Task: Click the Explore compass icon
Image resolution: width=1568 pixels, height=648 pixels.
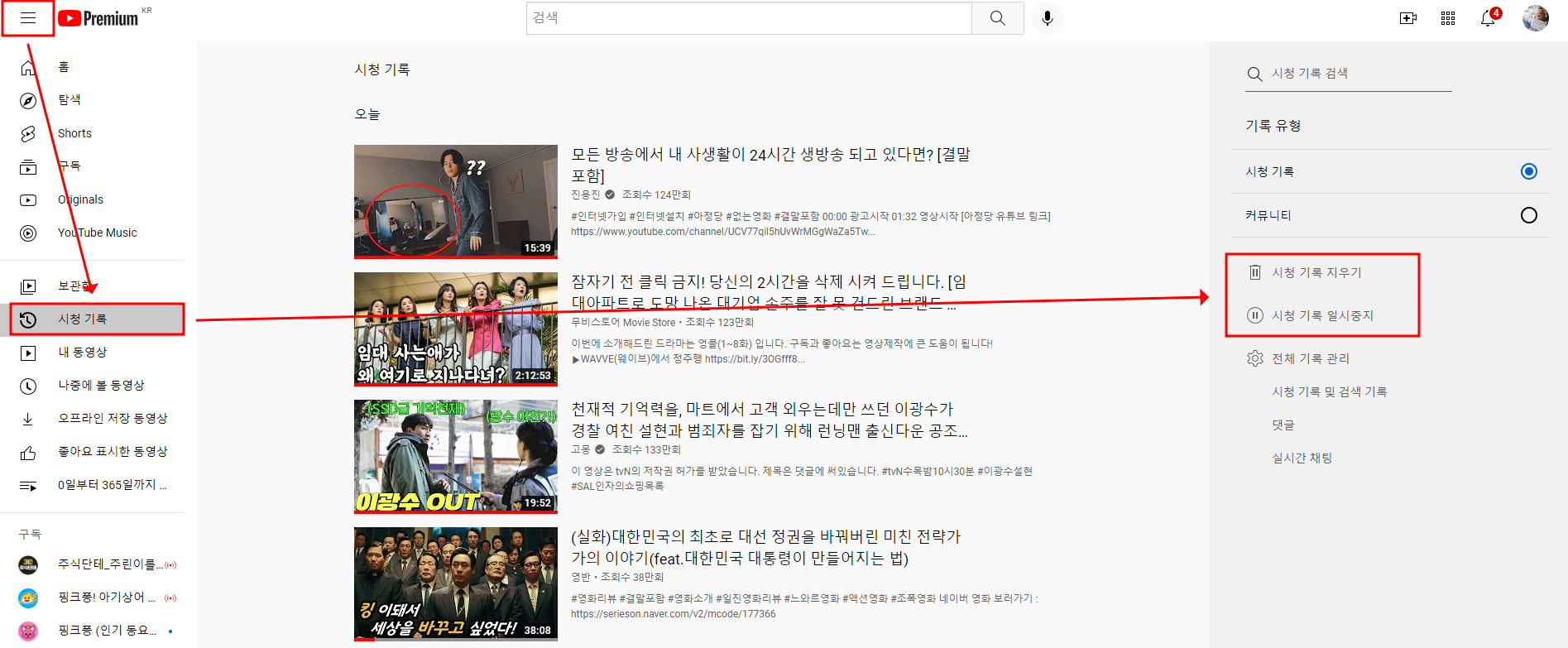Action: (28, 101)
